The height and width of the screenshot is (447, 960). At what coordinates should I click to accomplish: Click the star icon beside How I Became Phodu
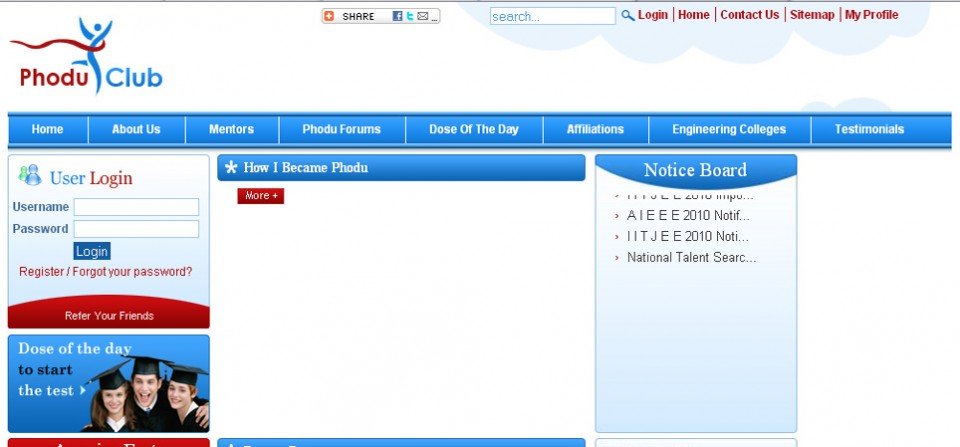231,168
